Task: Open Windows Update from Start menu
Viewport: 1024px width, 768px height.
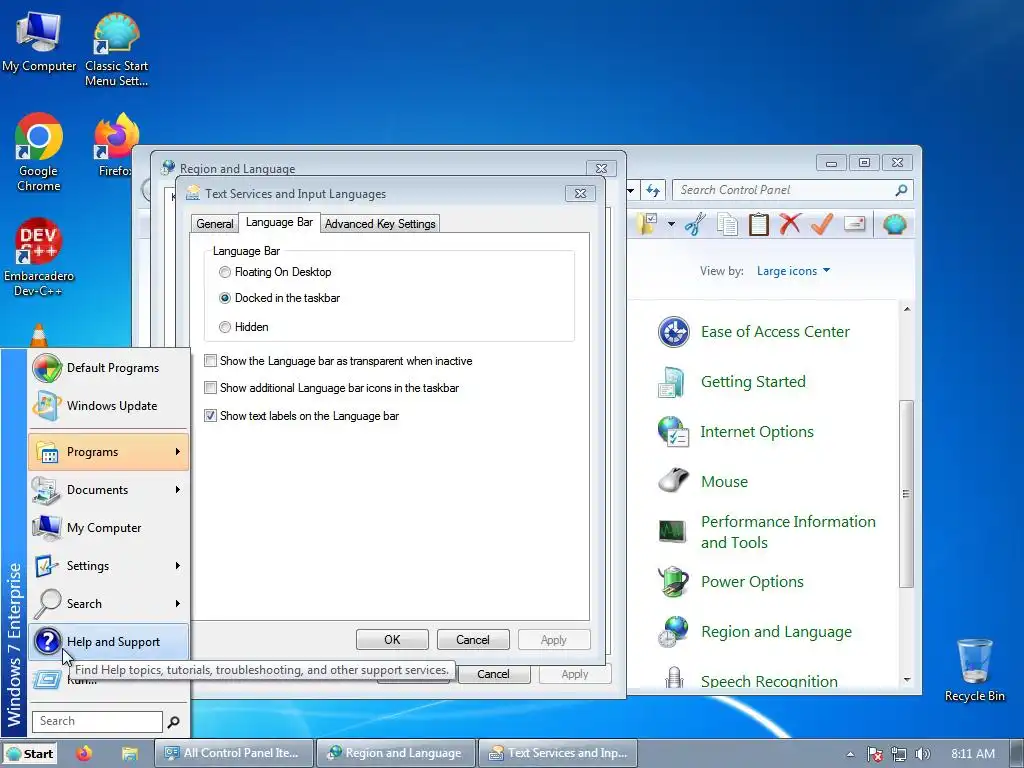Action: [109, 406]
